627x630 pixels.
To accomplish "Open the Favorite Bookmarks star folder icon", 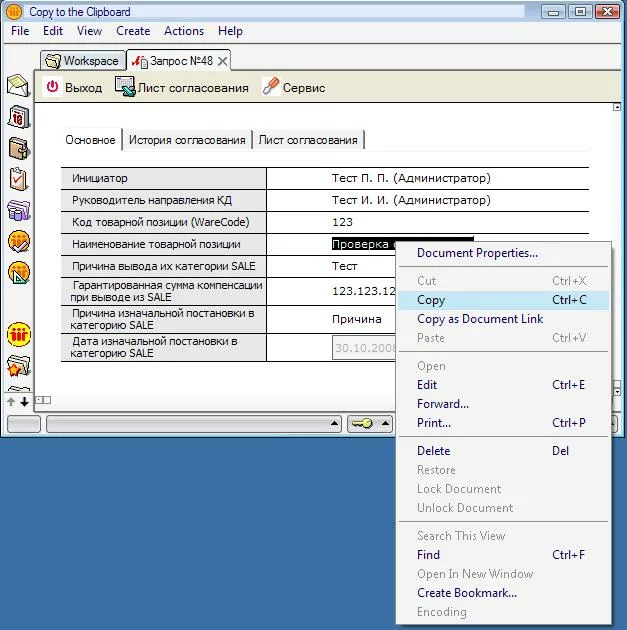I will pos(18,365).
